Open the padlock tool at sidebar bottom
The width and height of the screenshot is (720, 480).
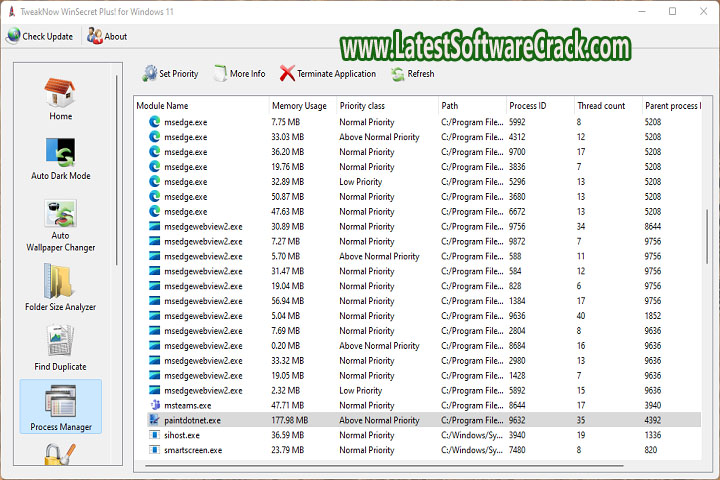coord(60,454)
